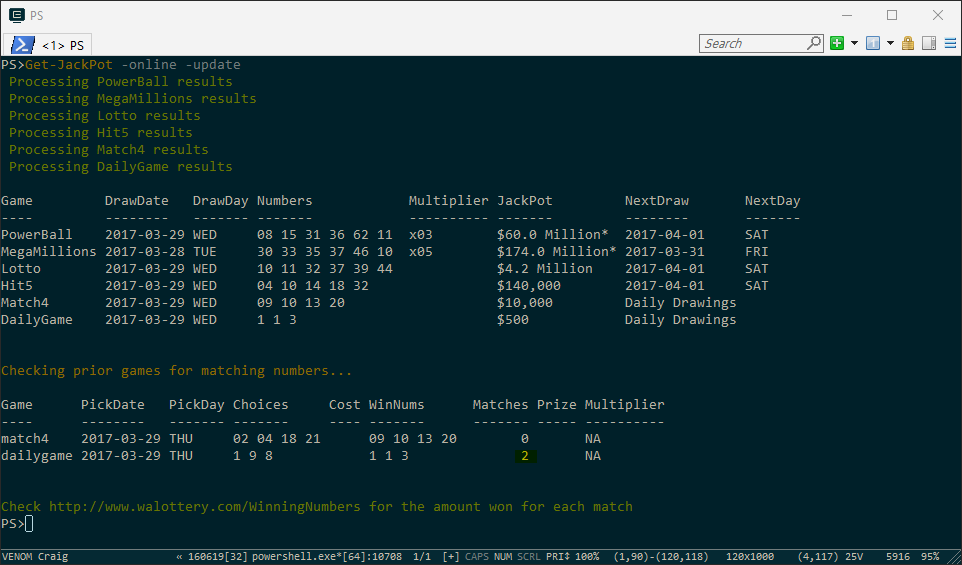Click the dailygame choices 1 9 8
The width and height of the screenshot is (962, 565).
(253, 456)
